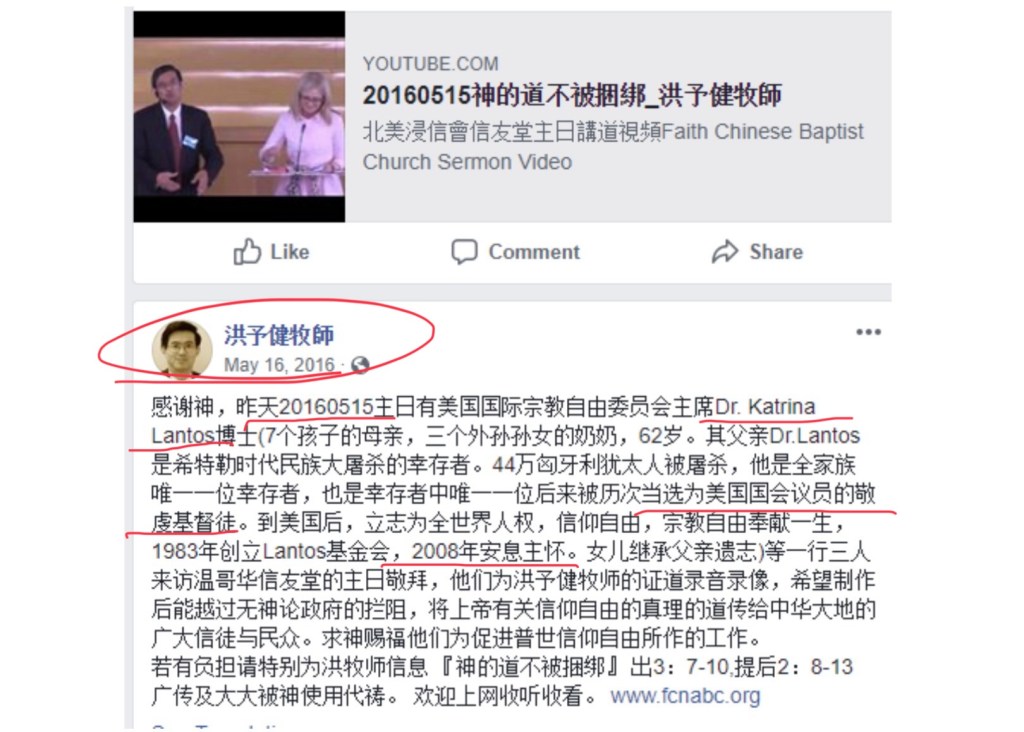1024x732 pixels.
Task: Click the curved arrow Share icon
Action: [x=725, y=251]
